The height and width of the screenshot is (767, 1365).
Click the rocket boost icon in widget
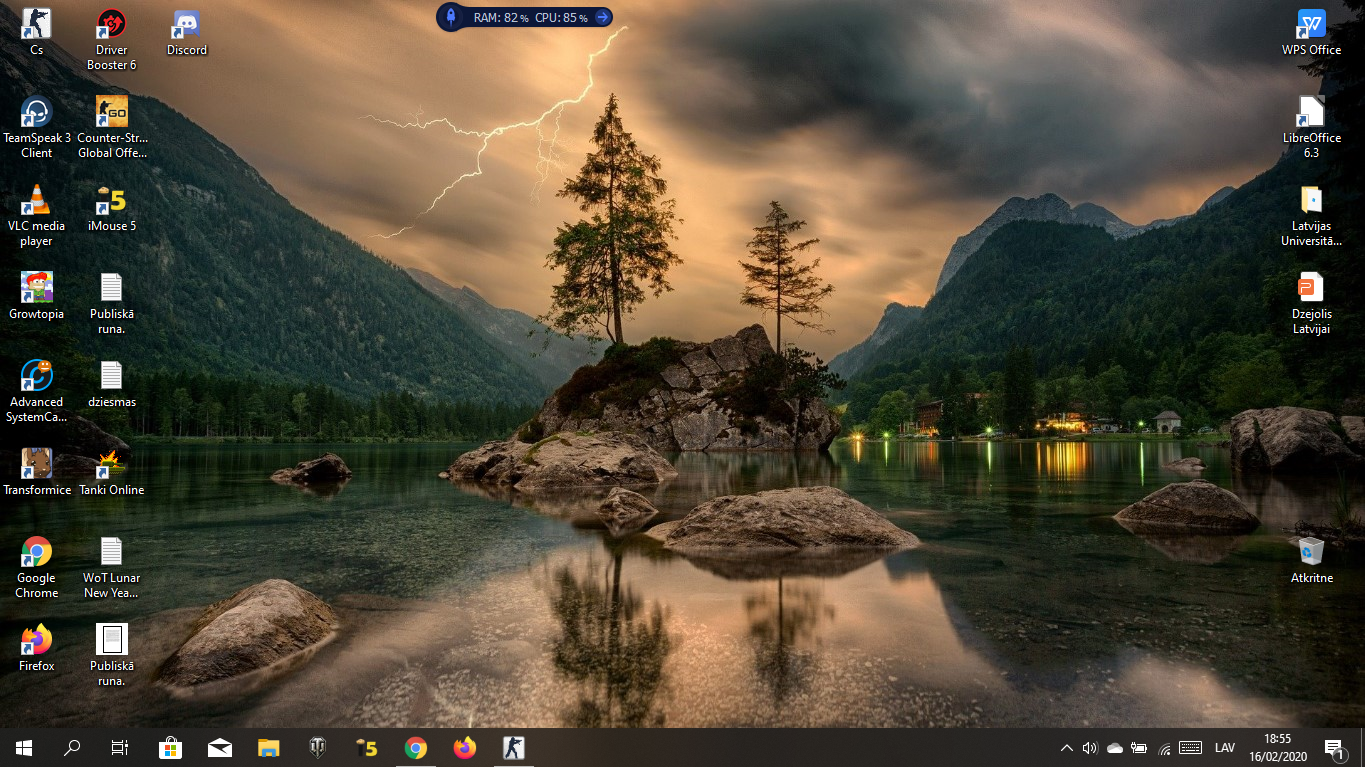[x=450, y=17]
